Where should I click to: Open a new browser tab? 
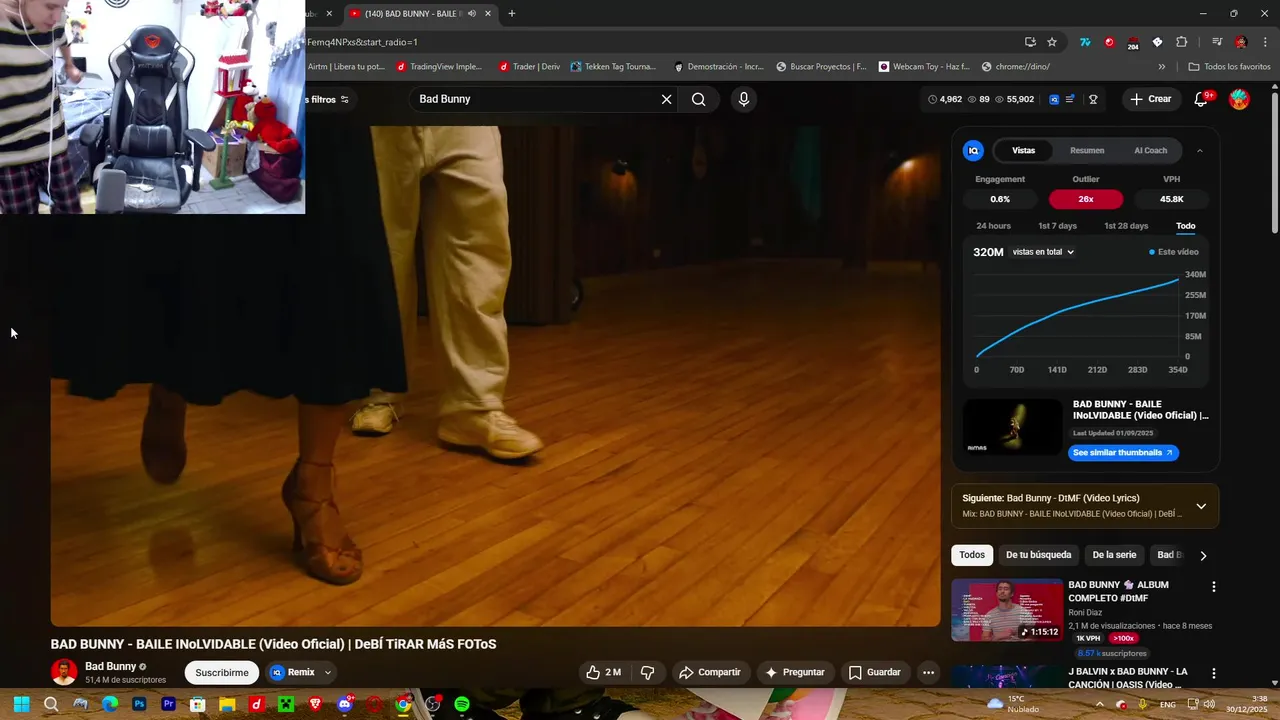[x=512, y=13]
